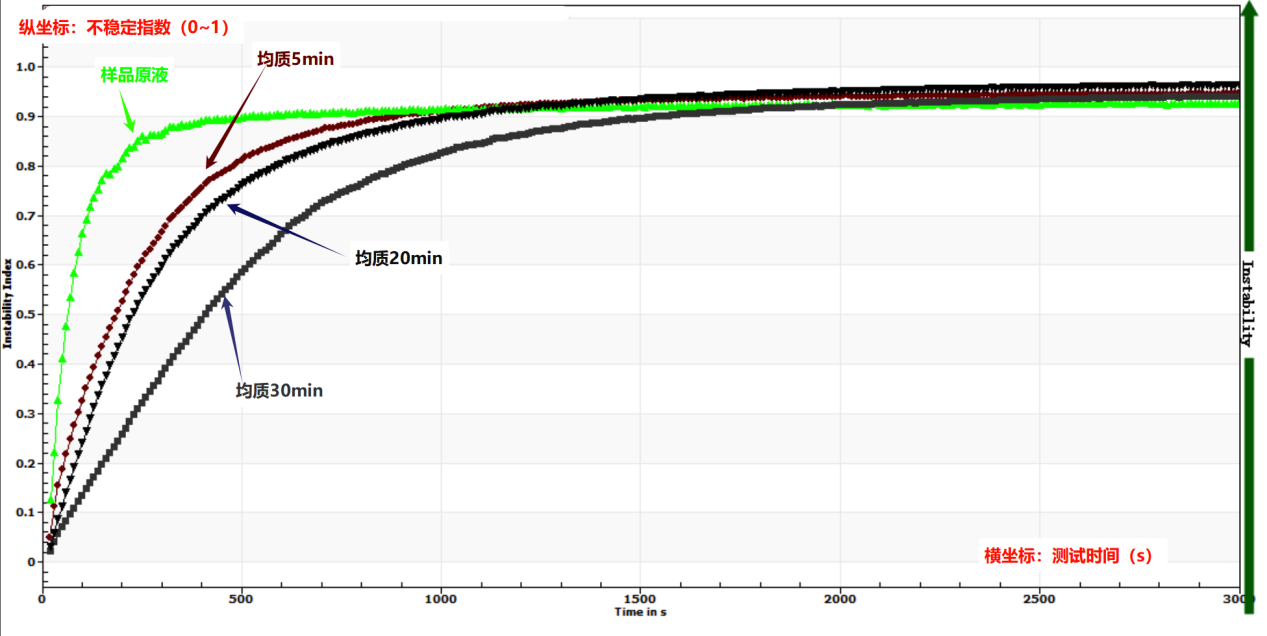Click the 1.0 tick on vertical axis
The width and height of the screenshot is (1267, 636).
(24, 67)
